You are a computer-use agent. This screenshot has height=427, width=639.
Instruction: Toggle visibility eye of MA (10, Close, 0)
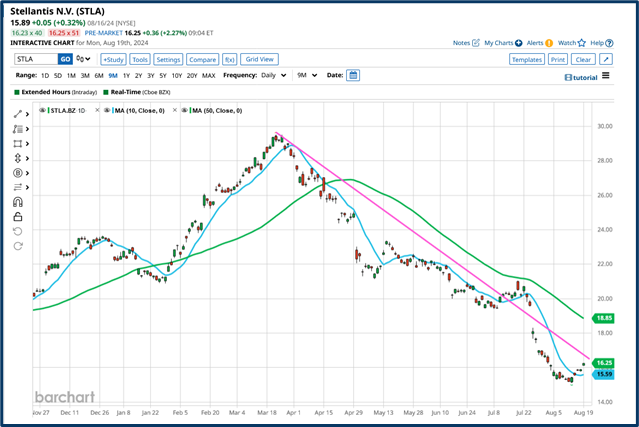click(x=107, y=110)
